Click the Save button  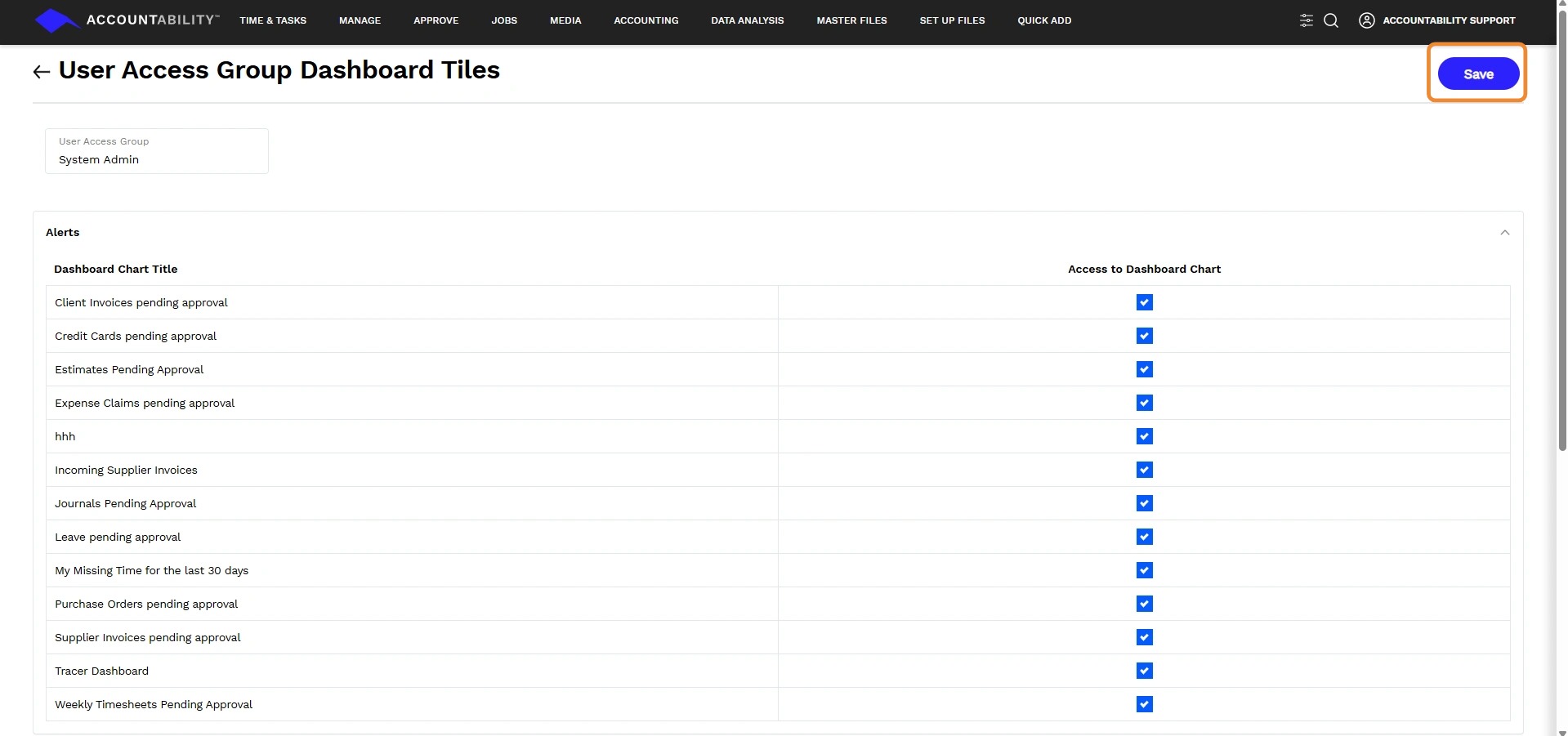[x=1477, y=74]
